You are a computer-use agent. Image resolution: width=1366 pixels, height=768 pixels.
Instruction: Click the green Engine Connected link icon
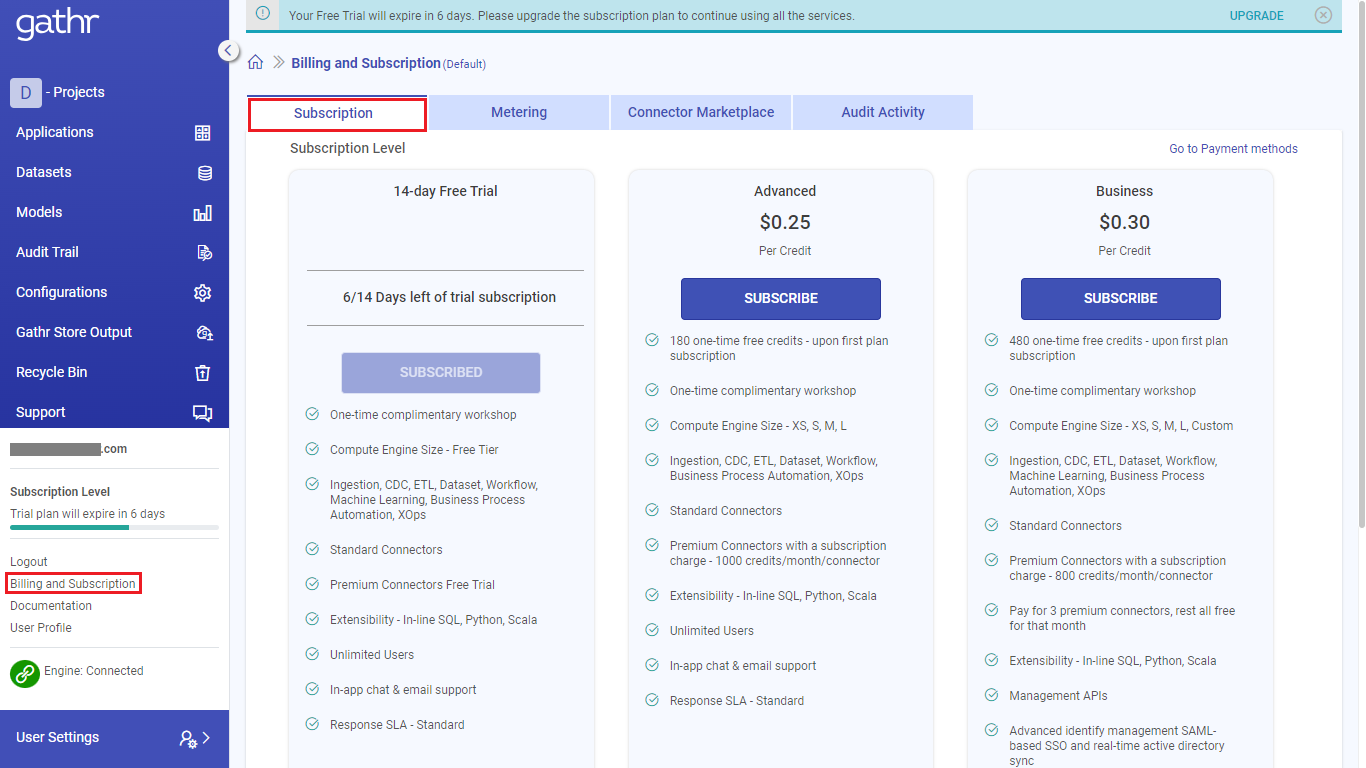25,673
